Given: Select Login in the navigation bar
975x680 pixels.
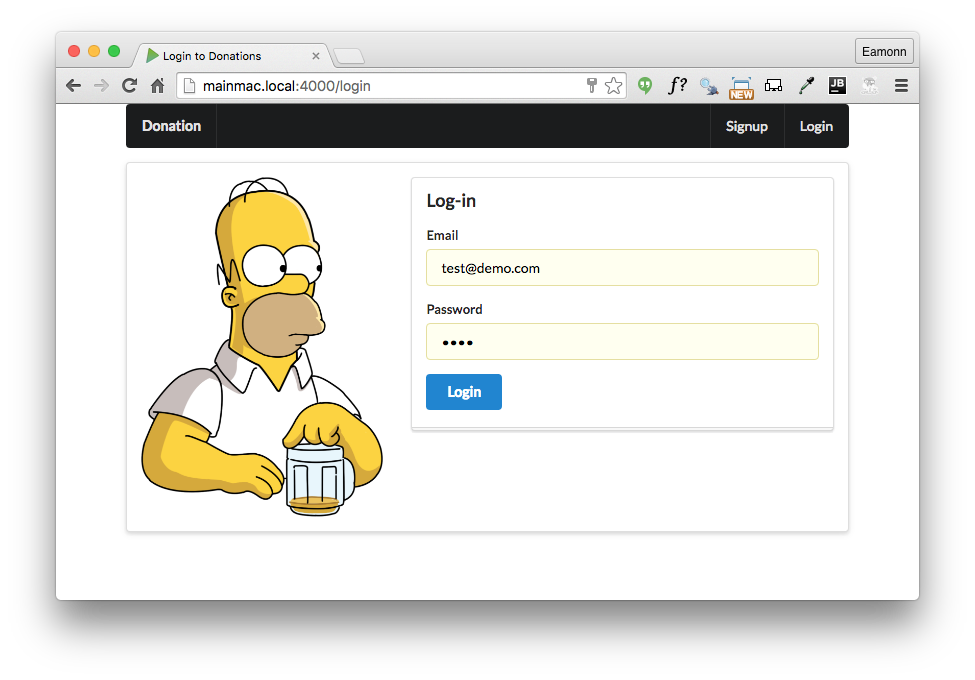Looking at the screenshot, I should point(816,126).
